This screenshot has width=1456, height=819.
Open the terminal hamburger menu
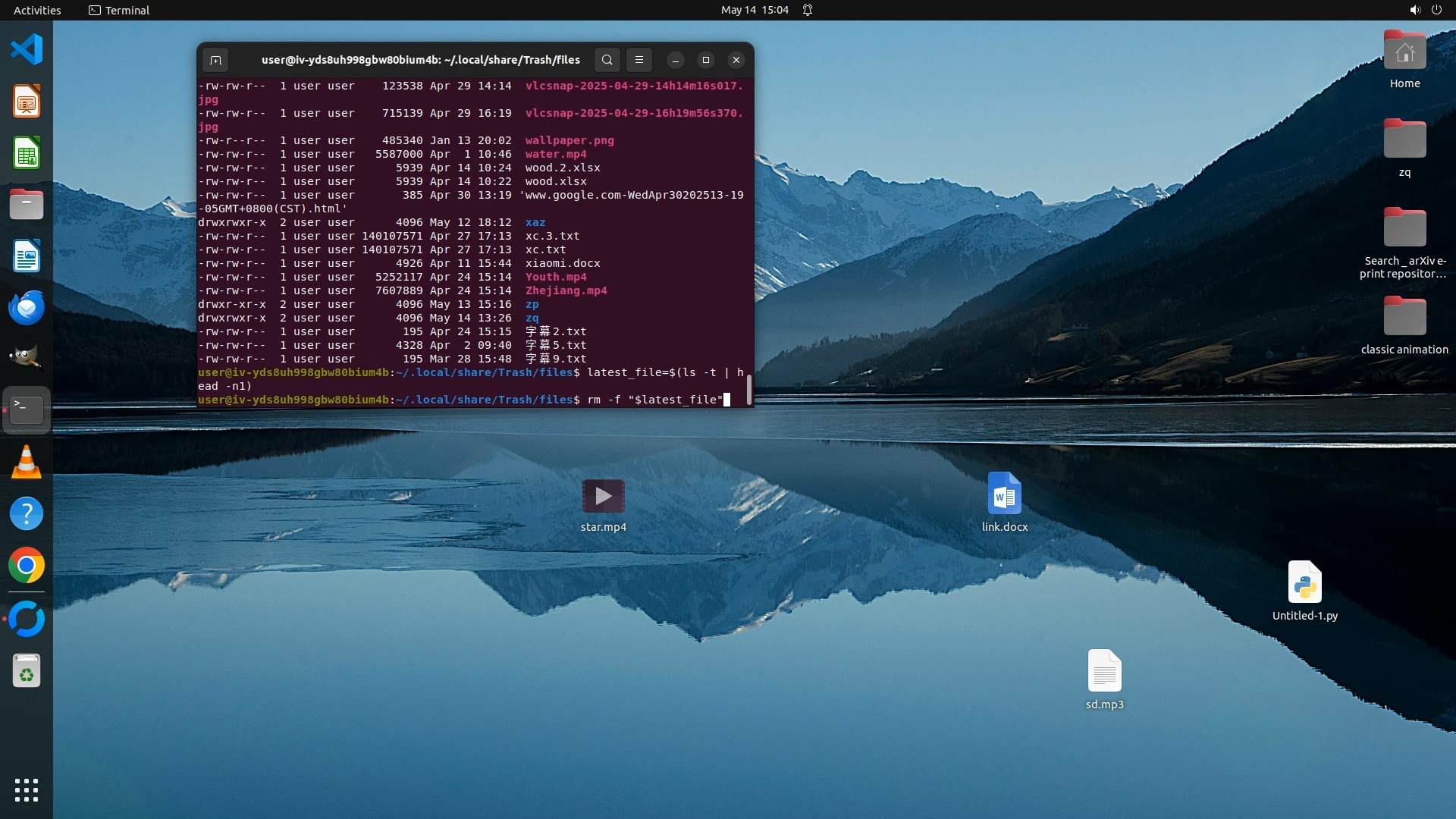pyautogui.click(x=639, y=60)
